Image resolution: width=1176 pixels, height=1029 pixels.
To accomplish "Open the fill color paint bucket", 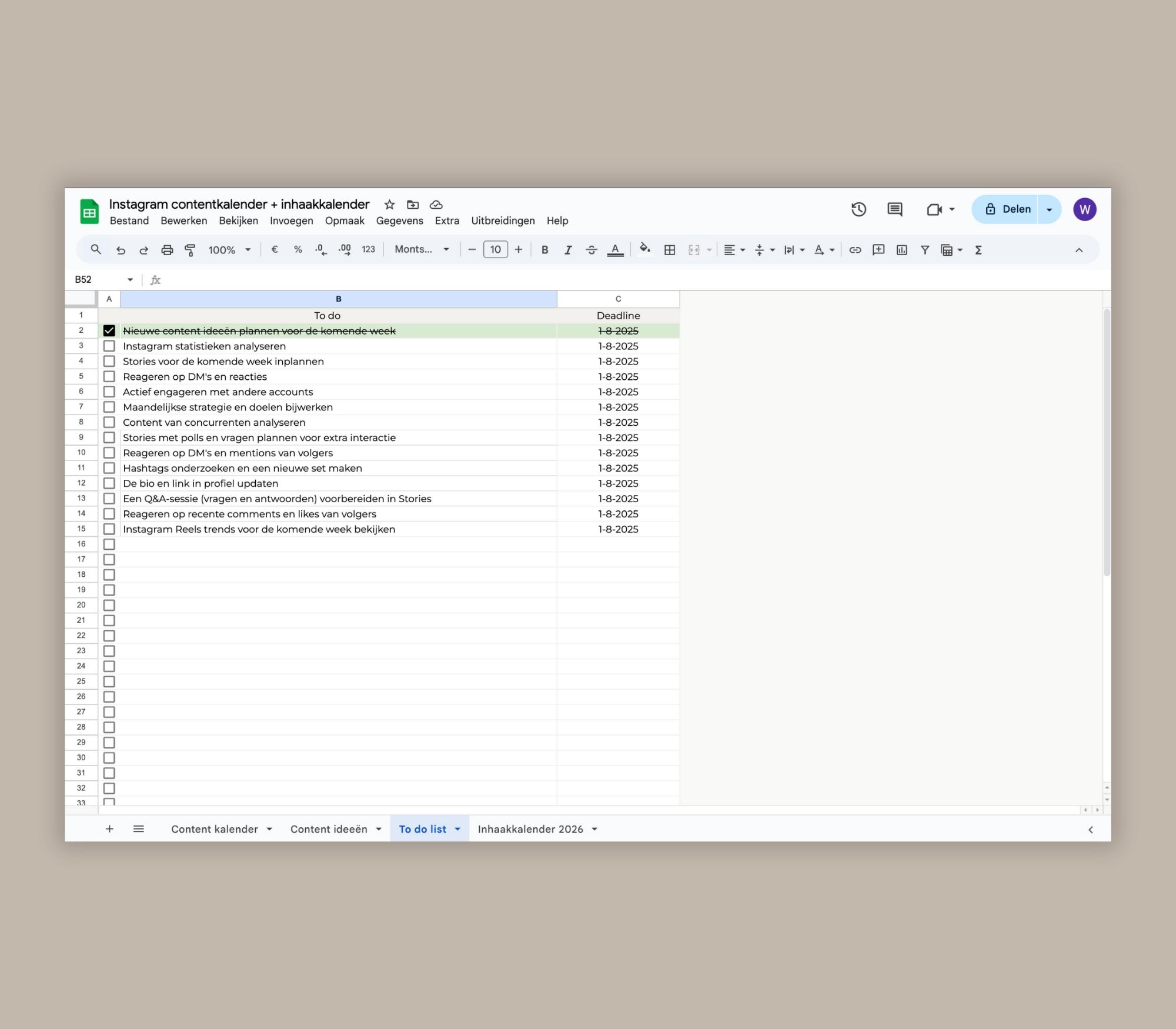I will tap(644, 249).
